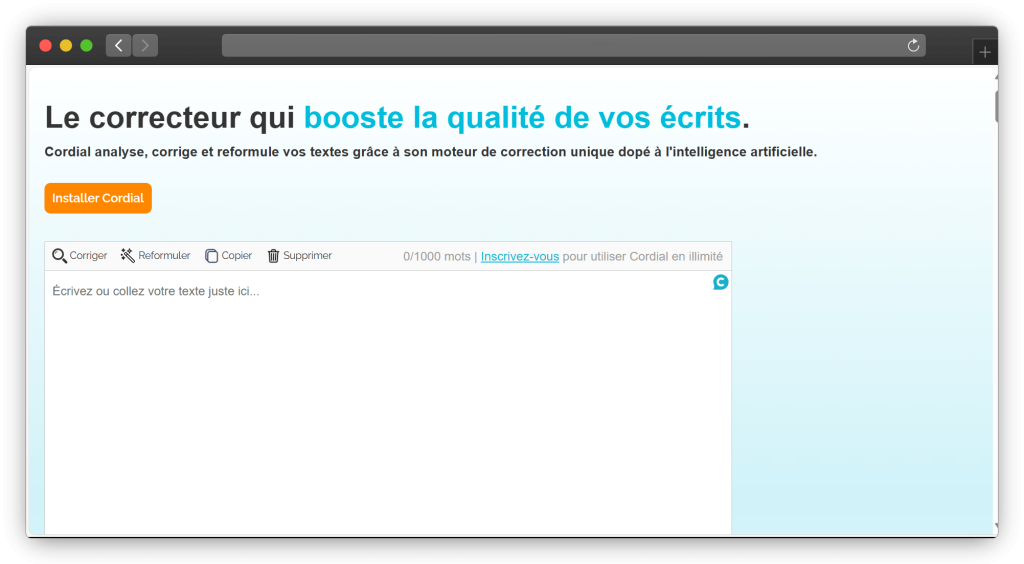
Task: Go back using the browser back arrow
Action: click(119, 46)
